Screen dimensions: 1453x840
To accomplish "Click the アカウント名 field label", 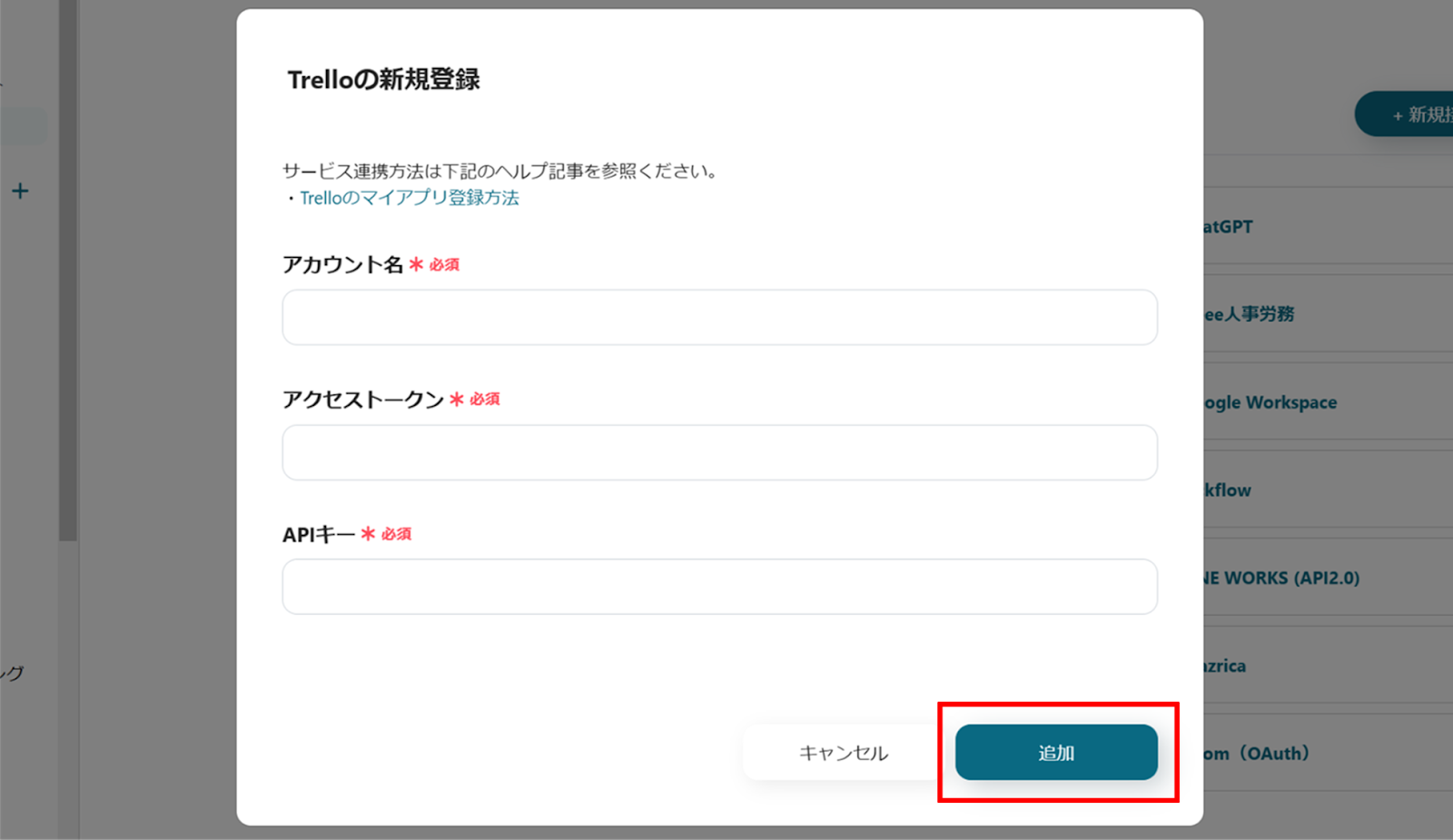I will coord(342,264).
